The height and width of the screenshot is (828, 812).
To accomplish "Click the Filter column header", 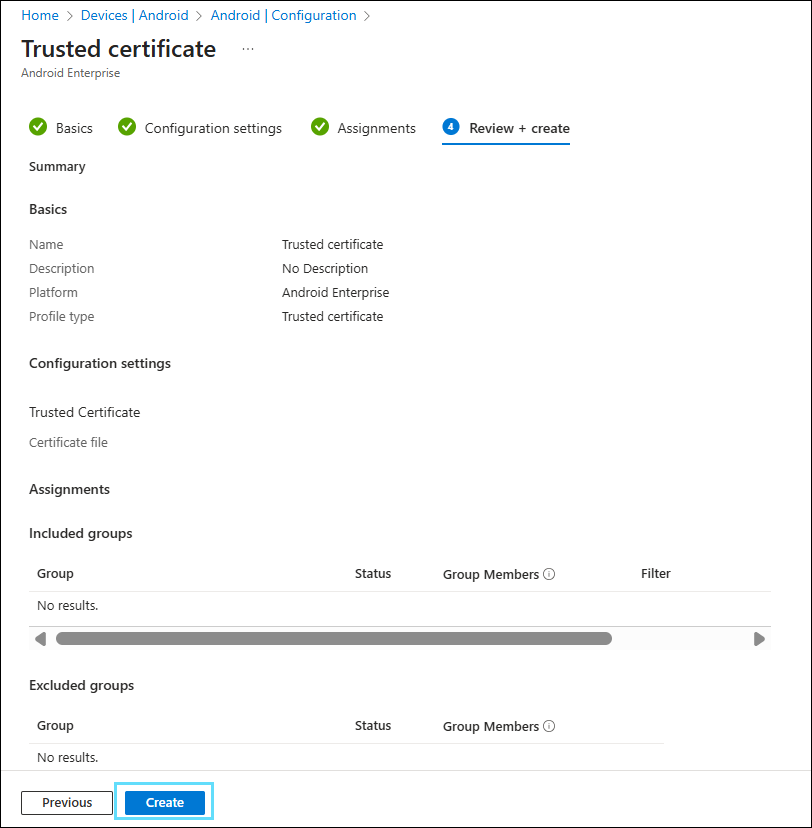I will tap(655, 574).
